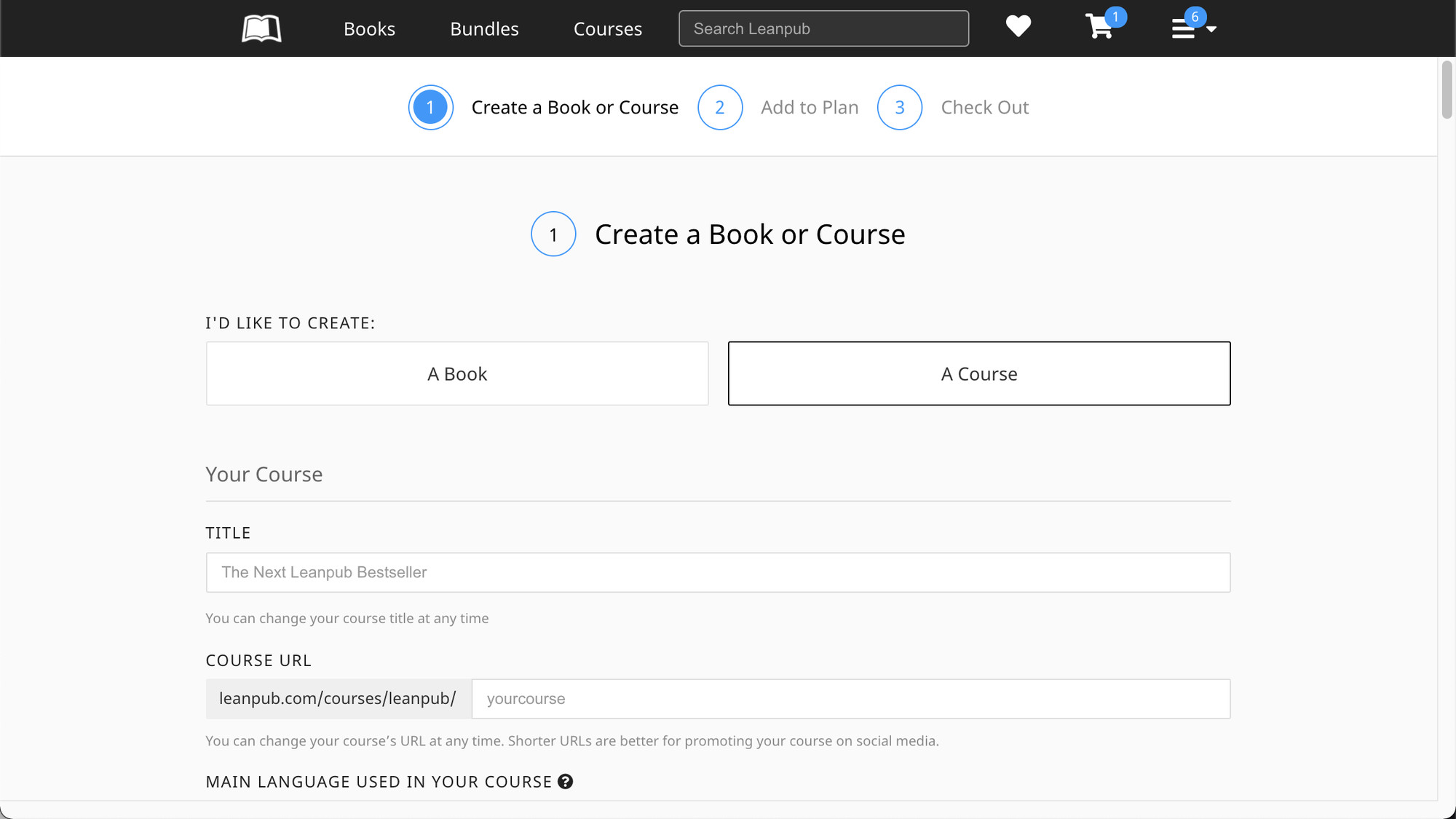This screenshot has height=819, width=1456.
Task: Click text 'You can change your course title at any time'
Action: 347,618
